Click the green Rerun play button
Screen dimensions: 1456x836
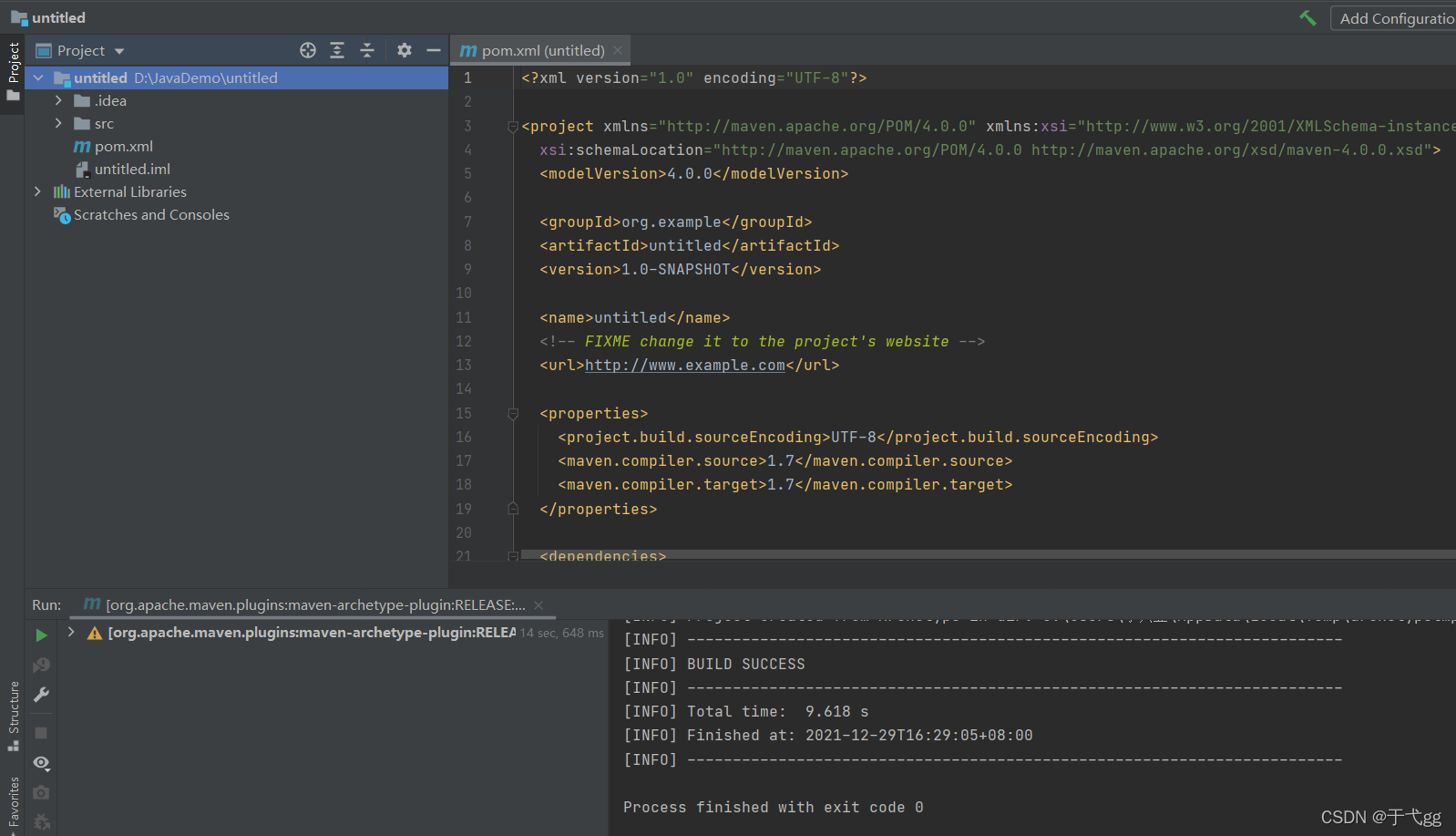click(x=41, y=635)
